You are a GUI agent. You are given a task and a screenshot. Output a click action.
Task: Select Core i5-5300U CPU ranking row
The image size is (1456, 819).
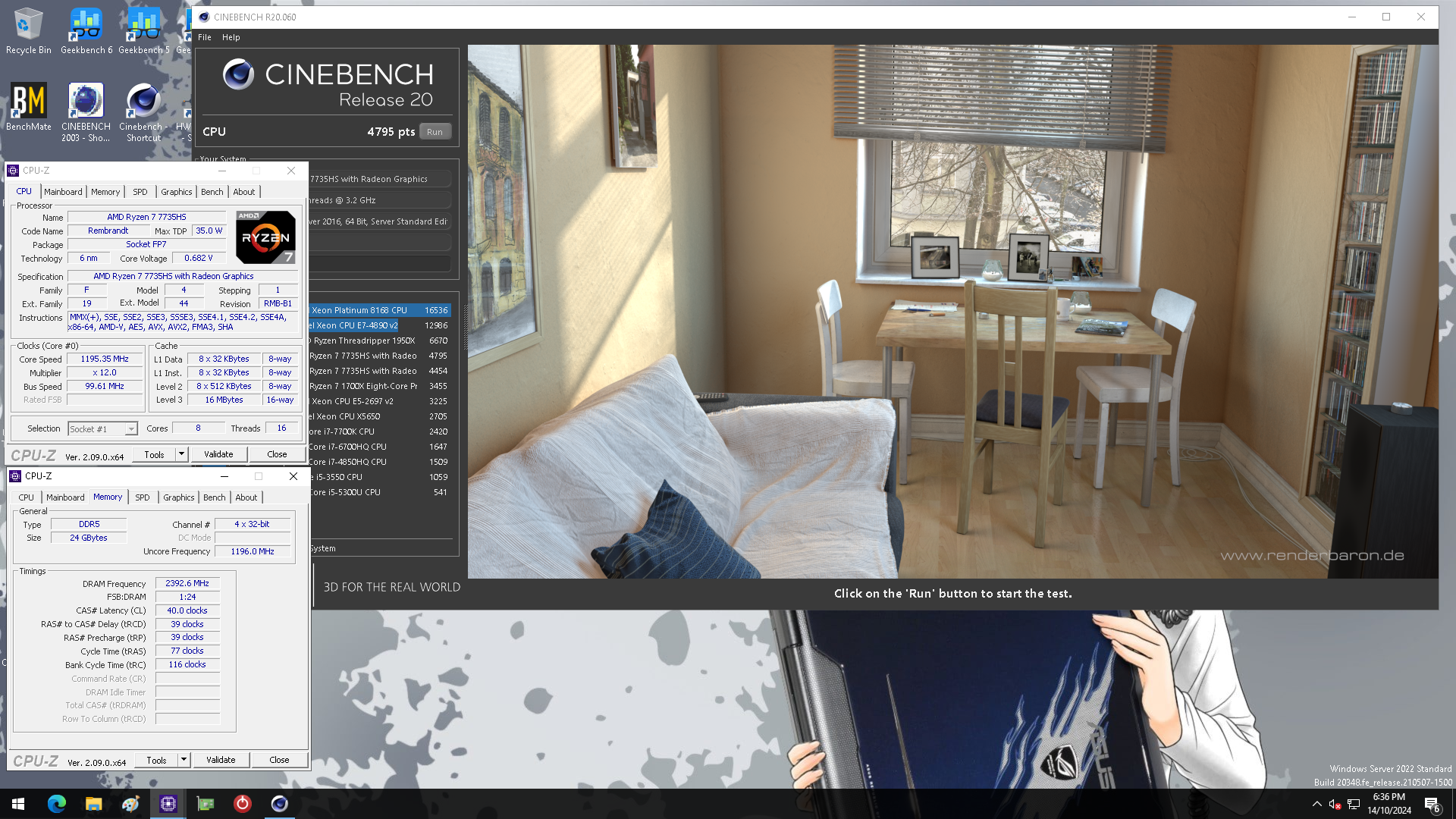379,492
